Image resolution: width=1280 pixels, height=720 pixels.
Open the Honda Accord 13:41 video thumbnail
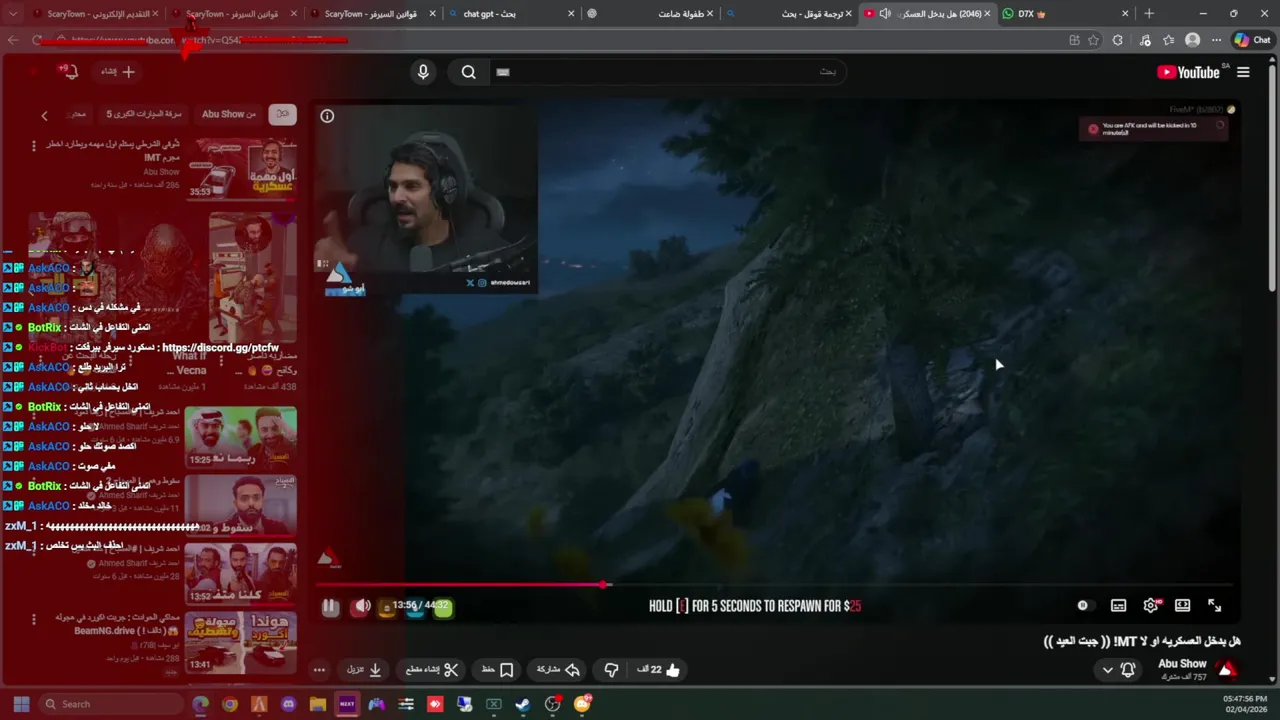click(x=241, y=641)
